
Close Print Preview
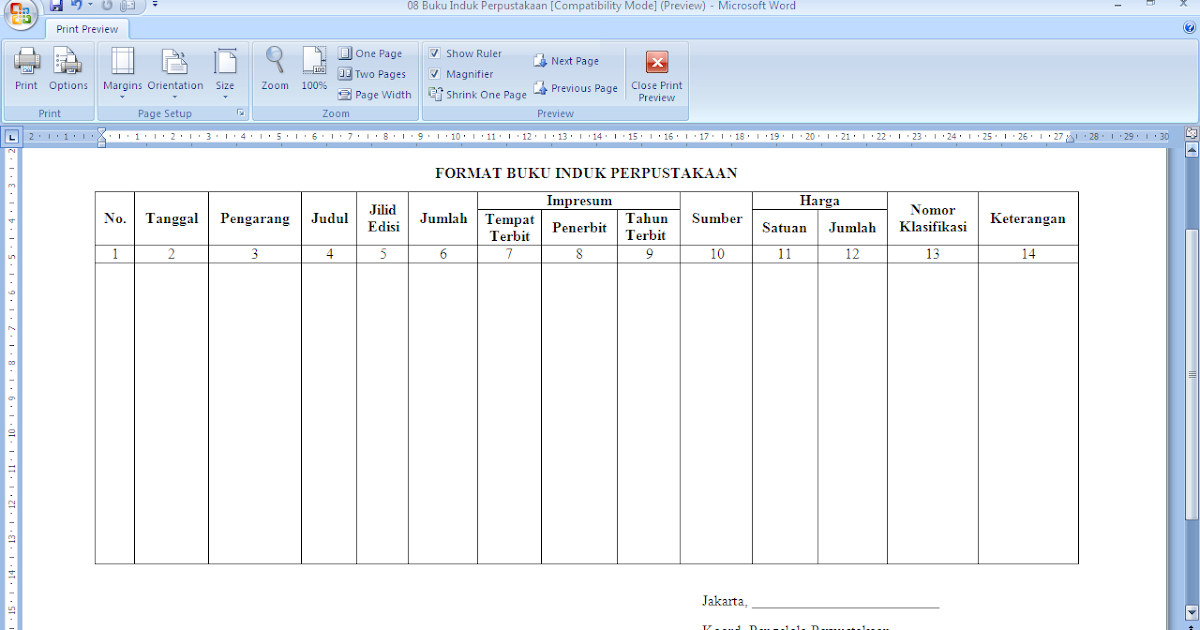[x=657, y=76]
